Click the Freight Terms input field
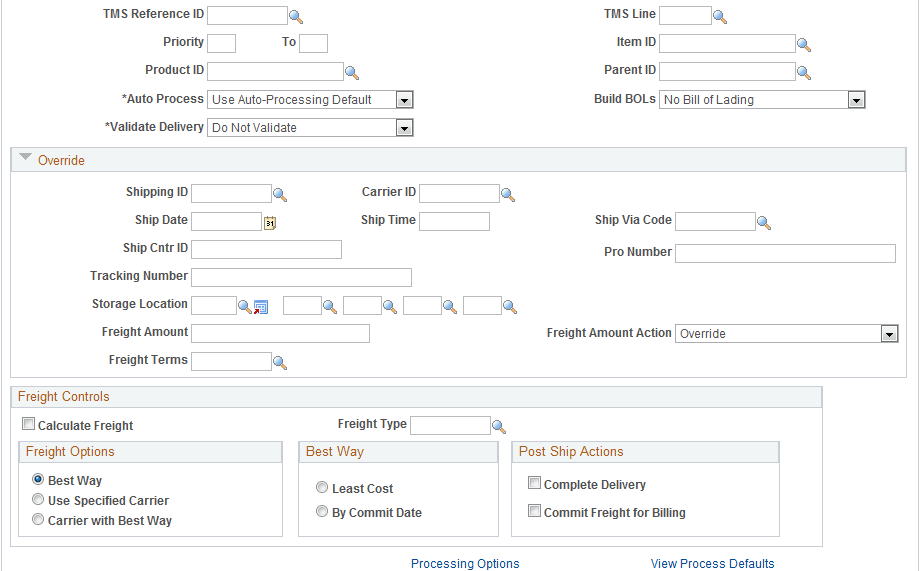 tap(231, 361)
